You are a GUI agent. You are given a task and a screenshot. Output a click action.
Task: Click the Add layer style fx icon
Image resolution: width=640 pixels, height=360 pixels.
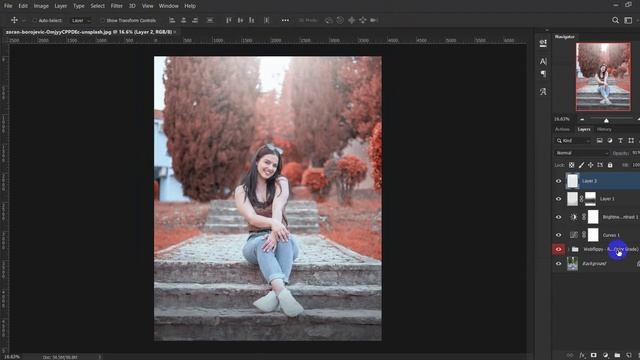(582, 355)
